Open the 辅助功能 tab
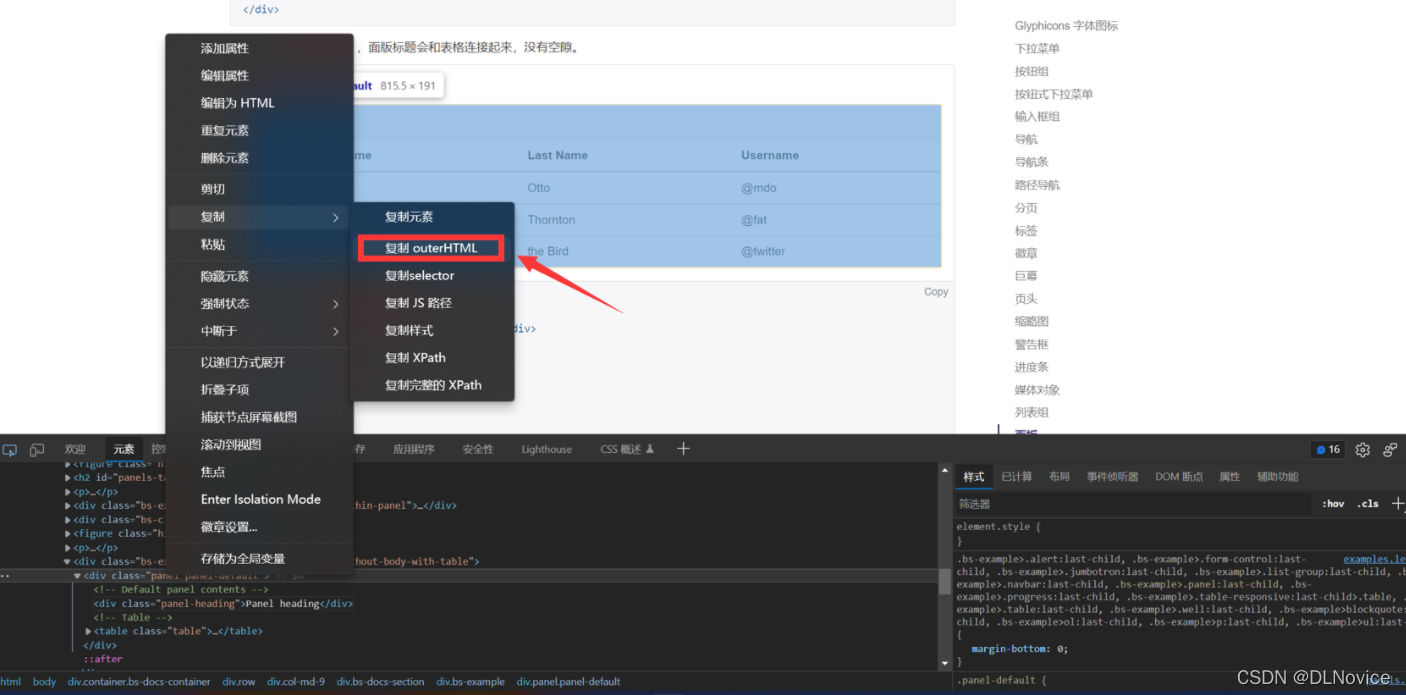Screen dimensions: 1406x695 [x=1278, y=477]
